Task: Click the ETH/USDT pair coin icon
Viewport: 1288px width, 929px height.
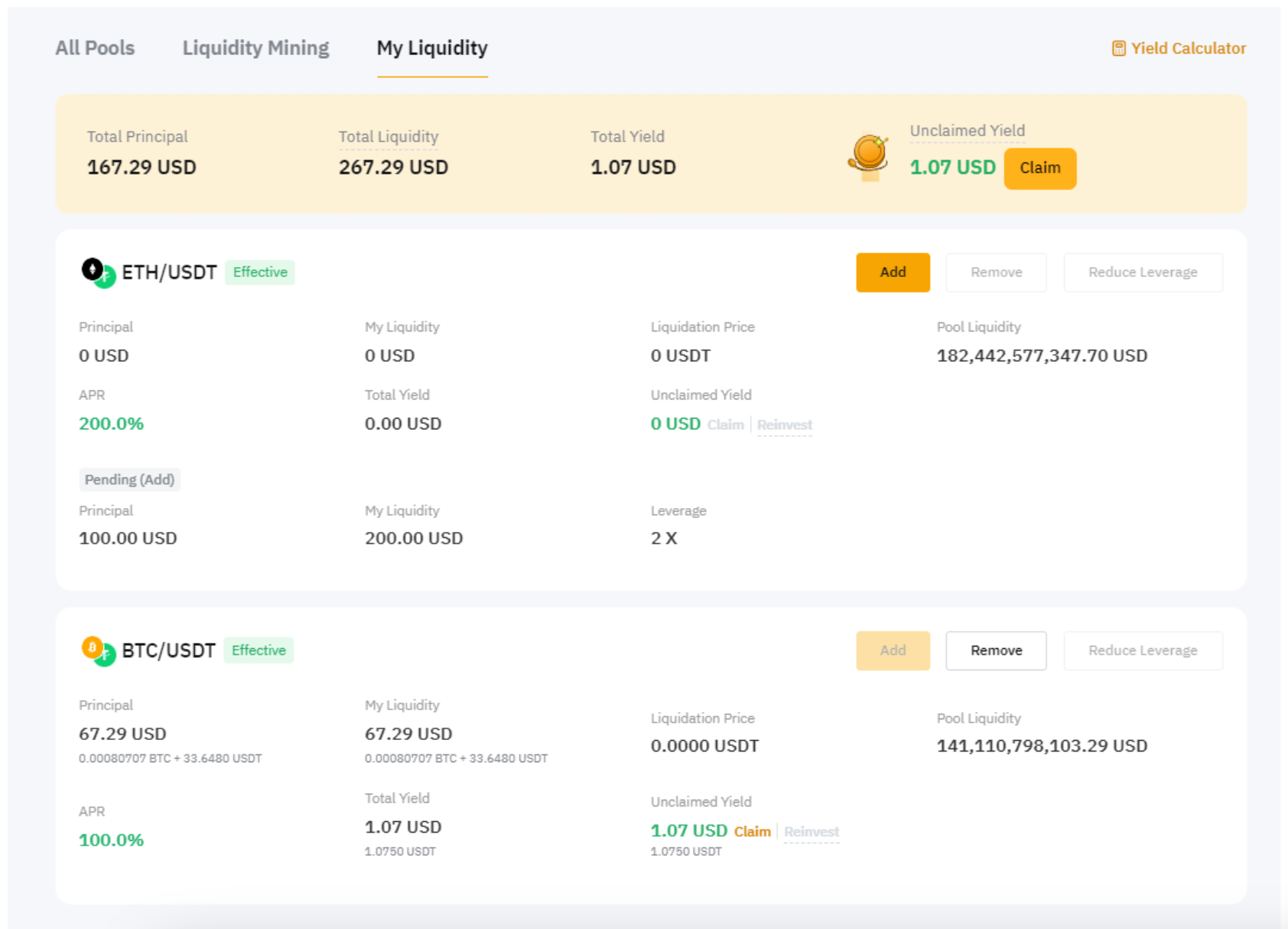Action: tap(98, 272)
